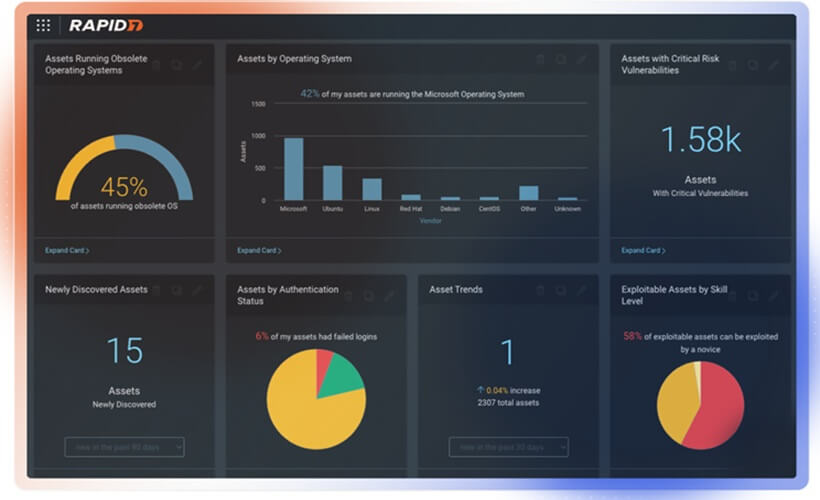Copy the Assets by Authentication Status card
This screenshot has height=500, width=820.
(x=369, y=297)
